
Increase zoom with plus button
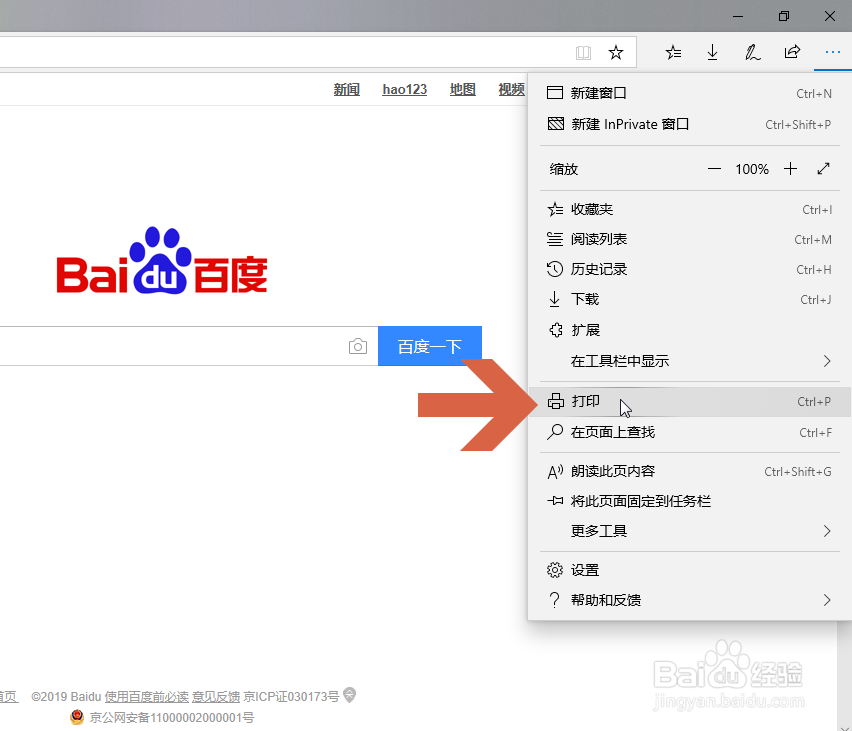791,169
